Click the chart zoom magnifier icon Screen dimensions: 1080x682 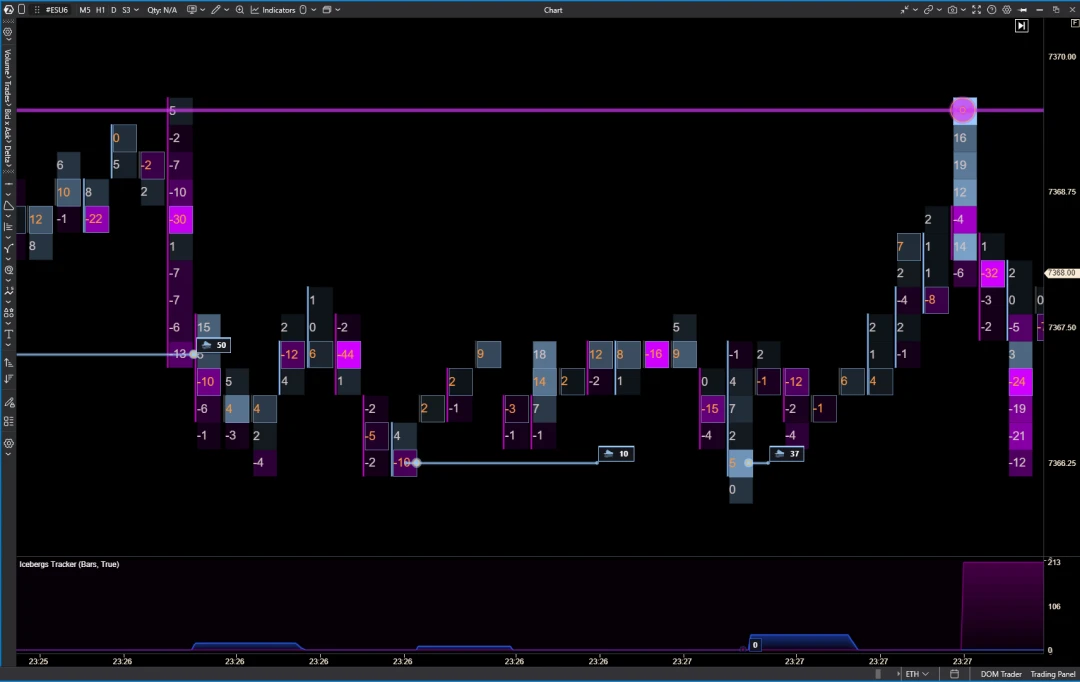point(240,10)
